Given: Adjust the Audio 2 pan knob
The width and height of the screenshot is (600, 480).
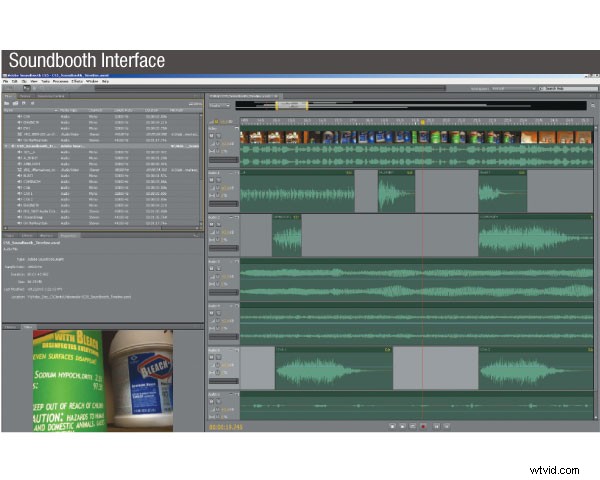Looking at the screenshot, I should click(x=218, y=240).
